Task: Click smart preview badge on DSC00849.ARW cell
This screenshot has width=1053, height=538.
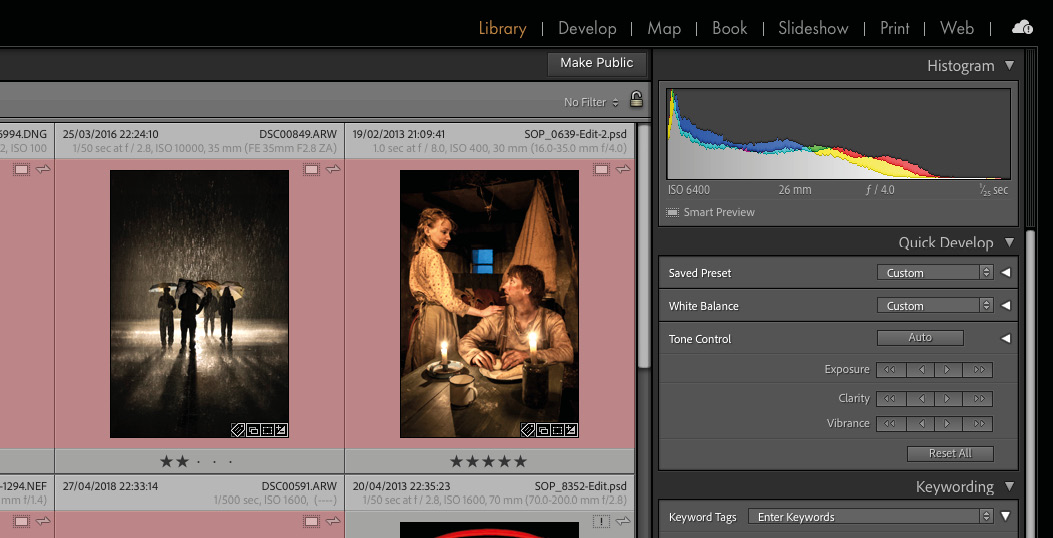Action: coord(311,170)
